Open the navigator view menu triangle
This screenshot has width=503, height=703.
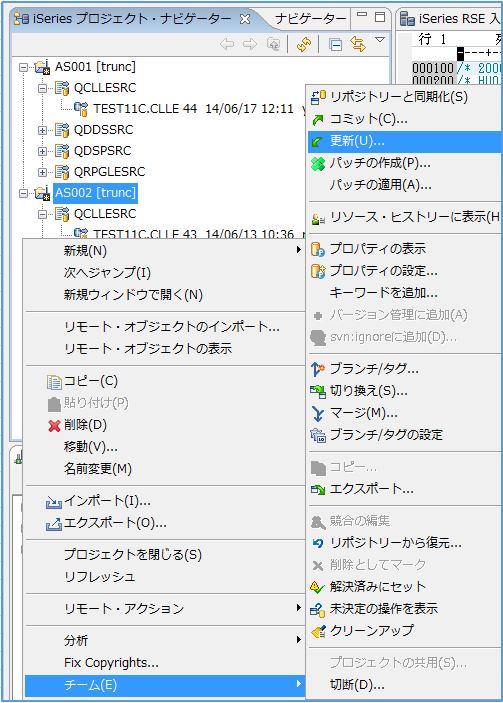pyautogui.click(x=380, y=40)
